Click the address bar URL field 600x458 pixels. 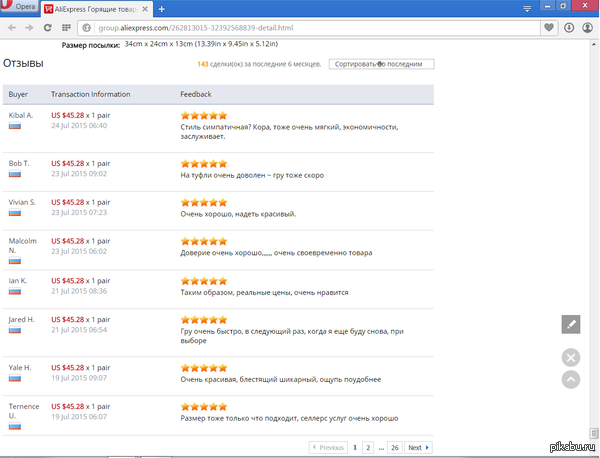pyautogui.click(x=300, y=28)
